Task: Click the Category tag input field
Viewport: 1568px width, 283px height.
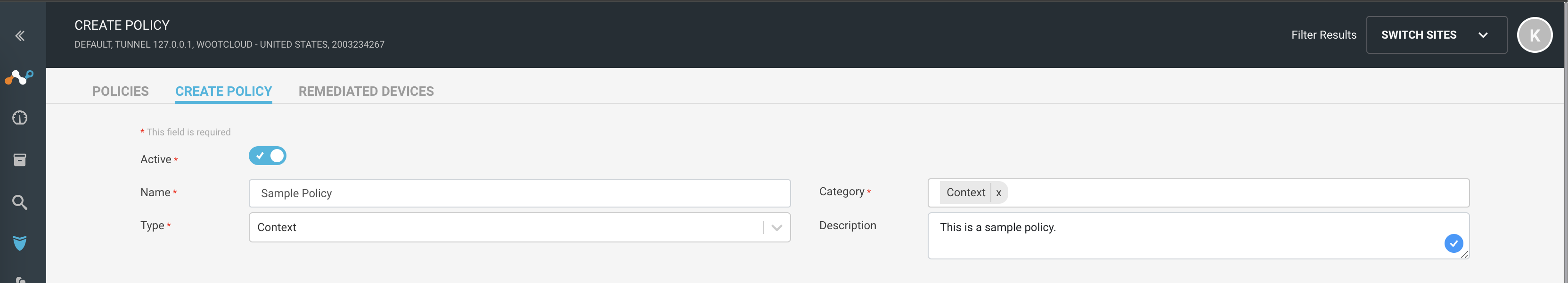Action: 1199,193
